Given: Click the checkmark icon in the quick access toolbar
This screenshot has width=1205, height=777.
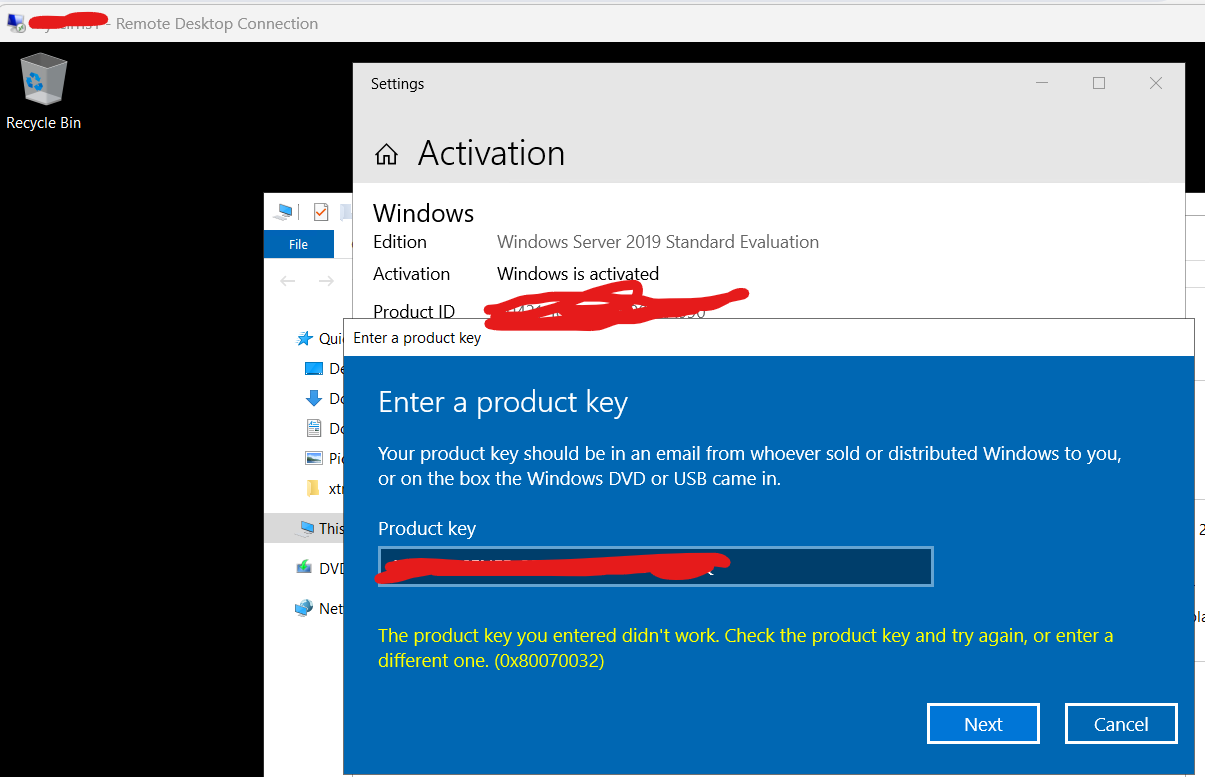Looking at the screenshot, I should (x=320, y=211).
